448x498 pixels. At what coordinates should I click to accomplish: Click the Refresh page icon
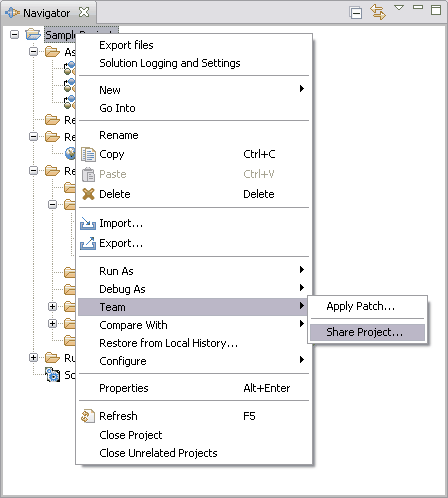(88, 416)
